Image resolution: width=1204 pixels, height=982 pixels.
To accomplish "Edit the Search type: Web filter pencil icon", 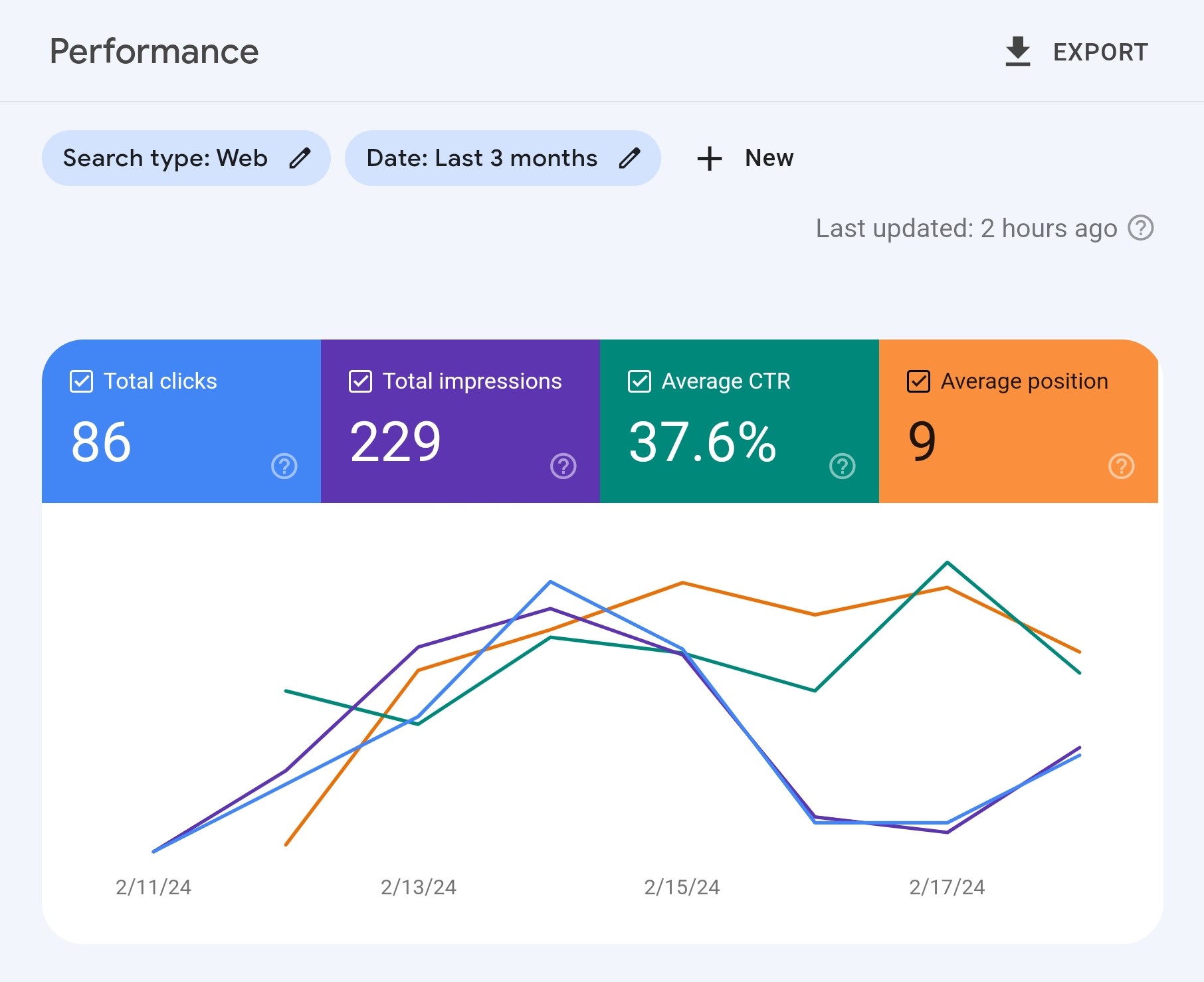I will 300,158.
